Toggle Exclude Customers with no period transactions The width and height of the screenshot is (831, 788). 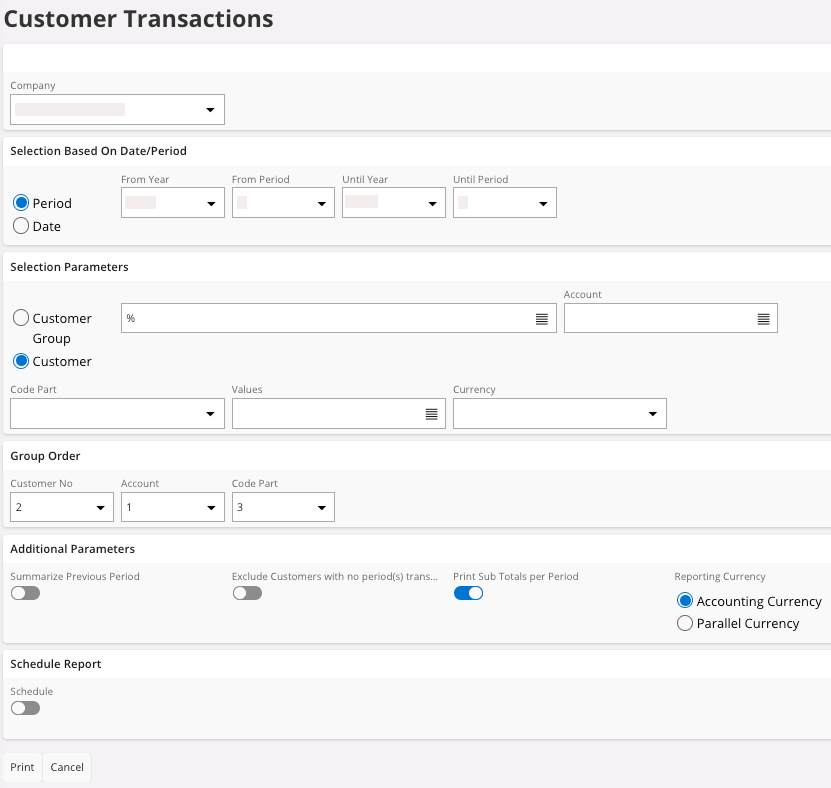(247, 593)
